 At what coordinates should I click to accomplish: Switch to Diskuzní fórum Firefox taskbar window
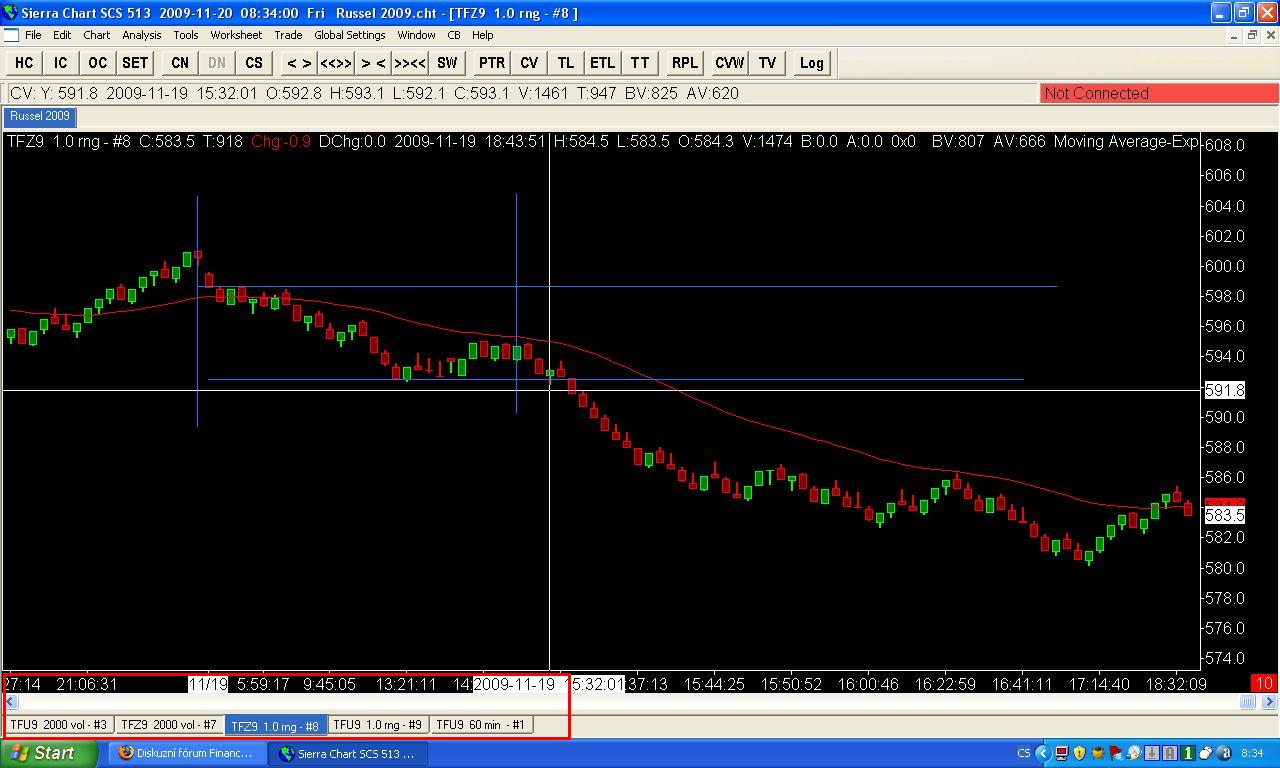[x=188, y=753]
